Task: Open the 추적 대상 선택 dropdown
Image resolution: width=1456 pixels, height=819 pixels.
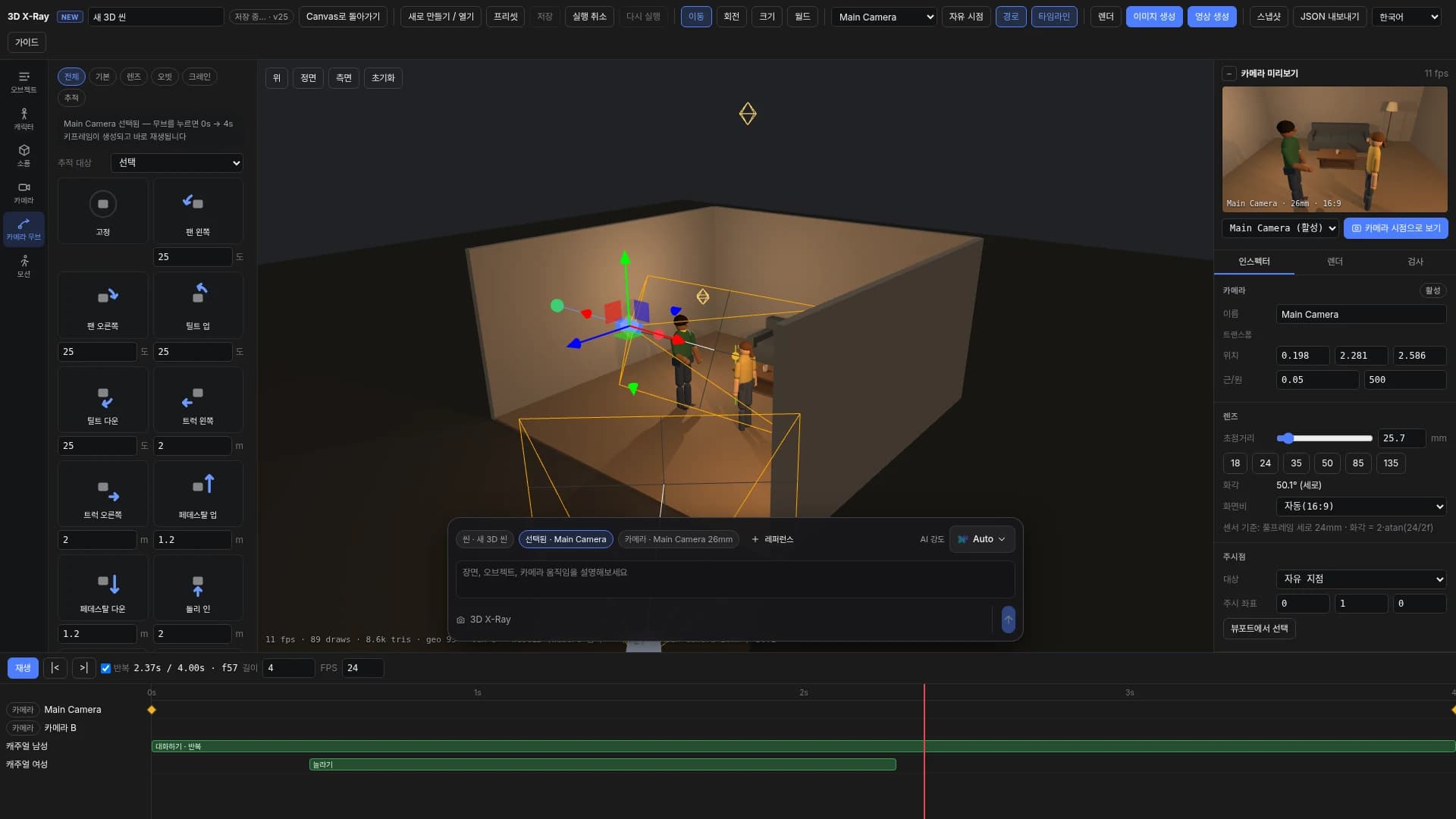Action: (x=177, y=163)
